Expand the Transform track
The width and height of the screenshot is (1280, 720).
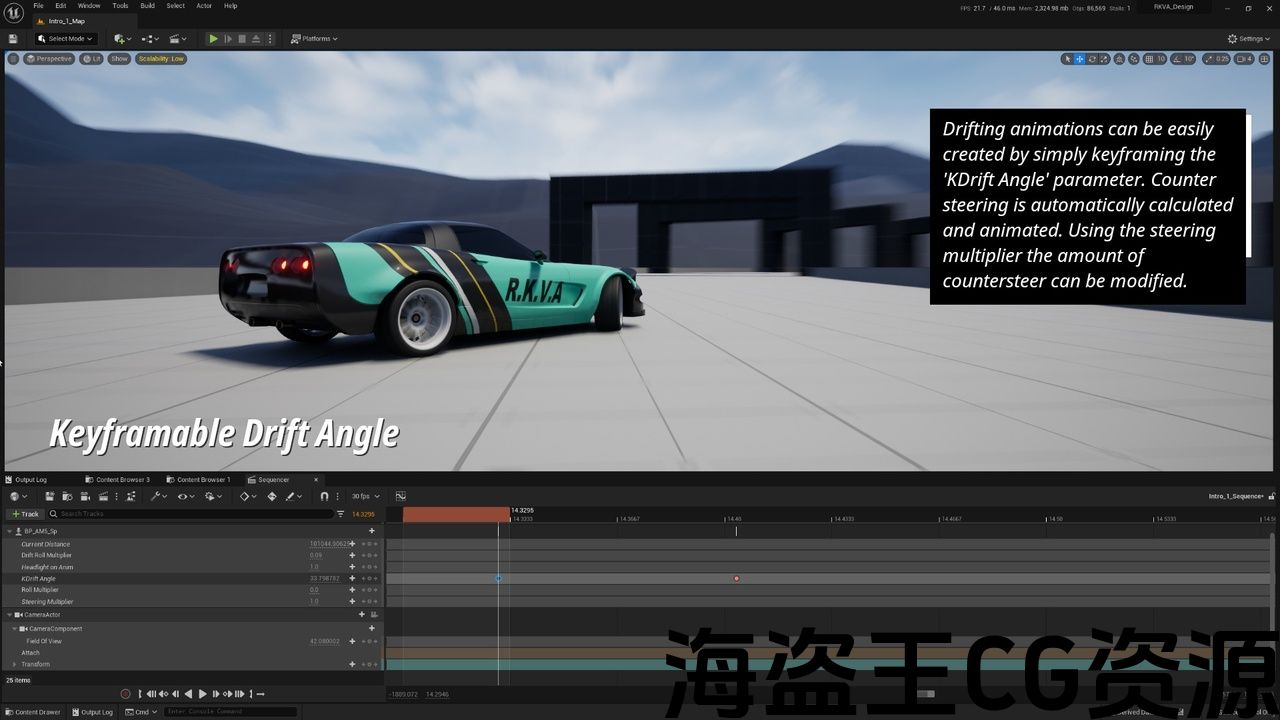pyautogui.click(x=14, y=664)
